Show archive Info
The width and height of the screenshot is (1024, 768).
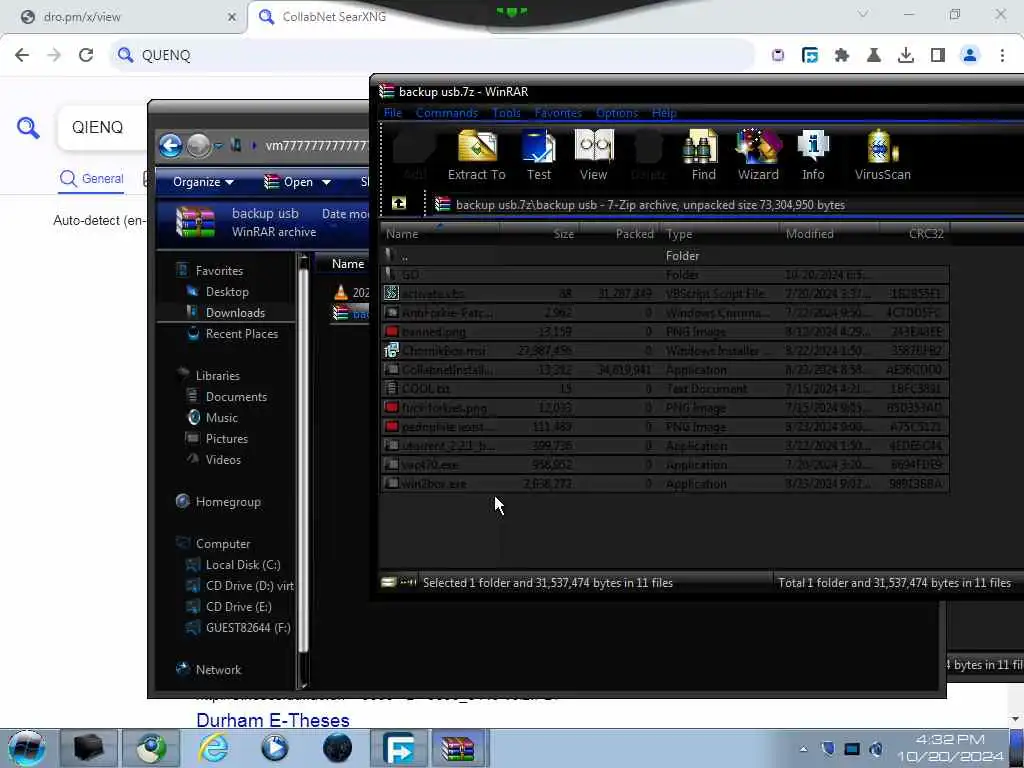point(813,155)
